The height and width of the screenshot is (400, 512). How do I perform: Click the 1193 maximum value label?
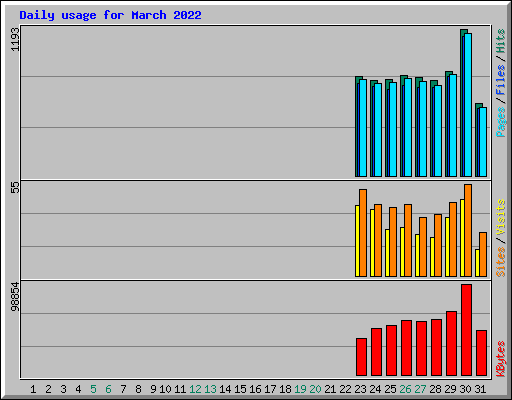click(15, 39)
